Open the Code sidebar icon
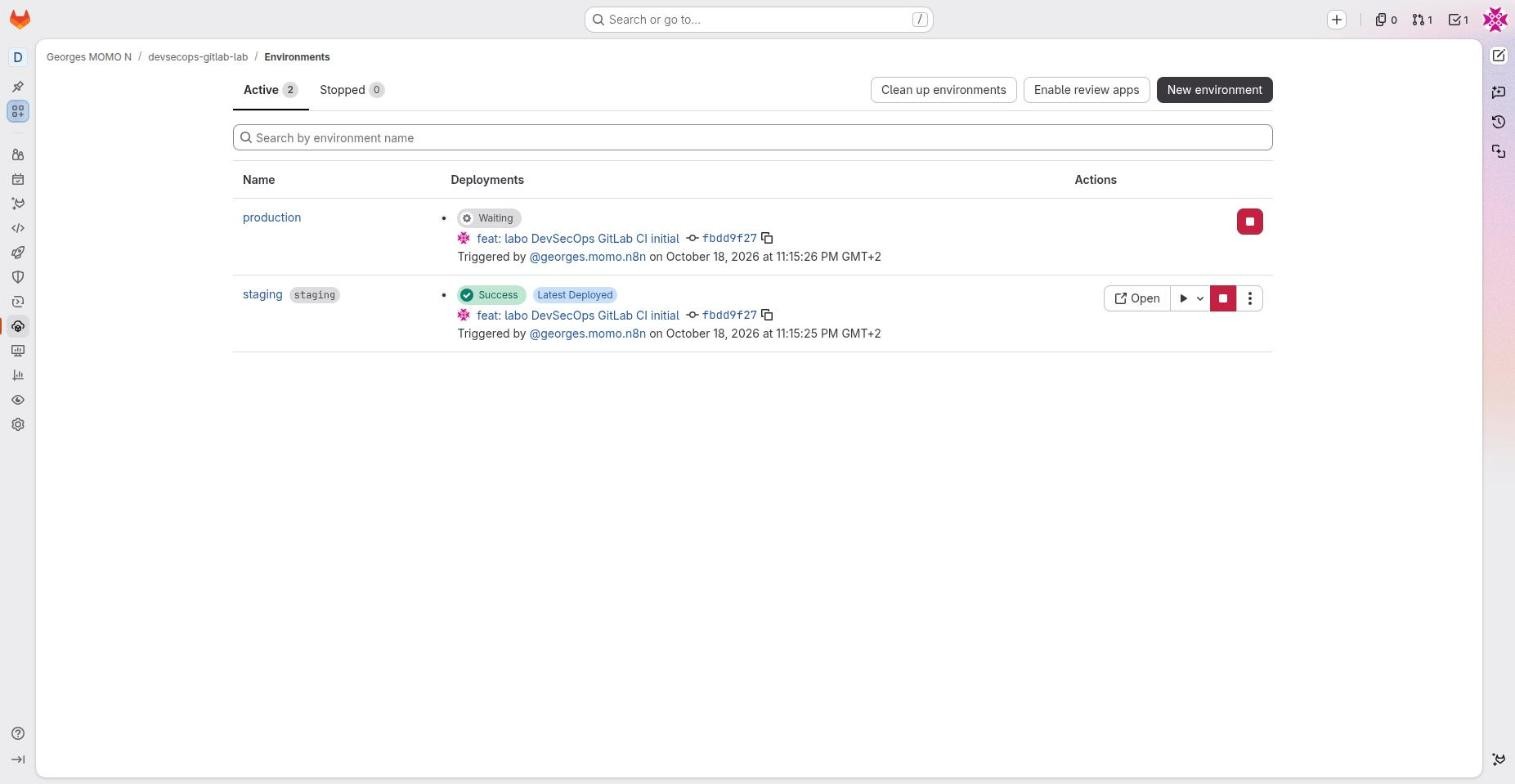 (18, 229)
